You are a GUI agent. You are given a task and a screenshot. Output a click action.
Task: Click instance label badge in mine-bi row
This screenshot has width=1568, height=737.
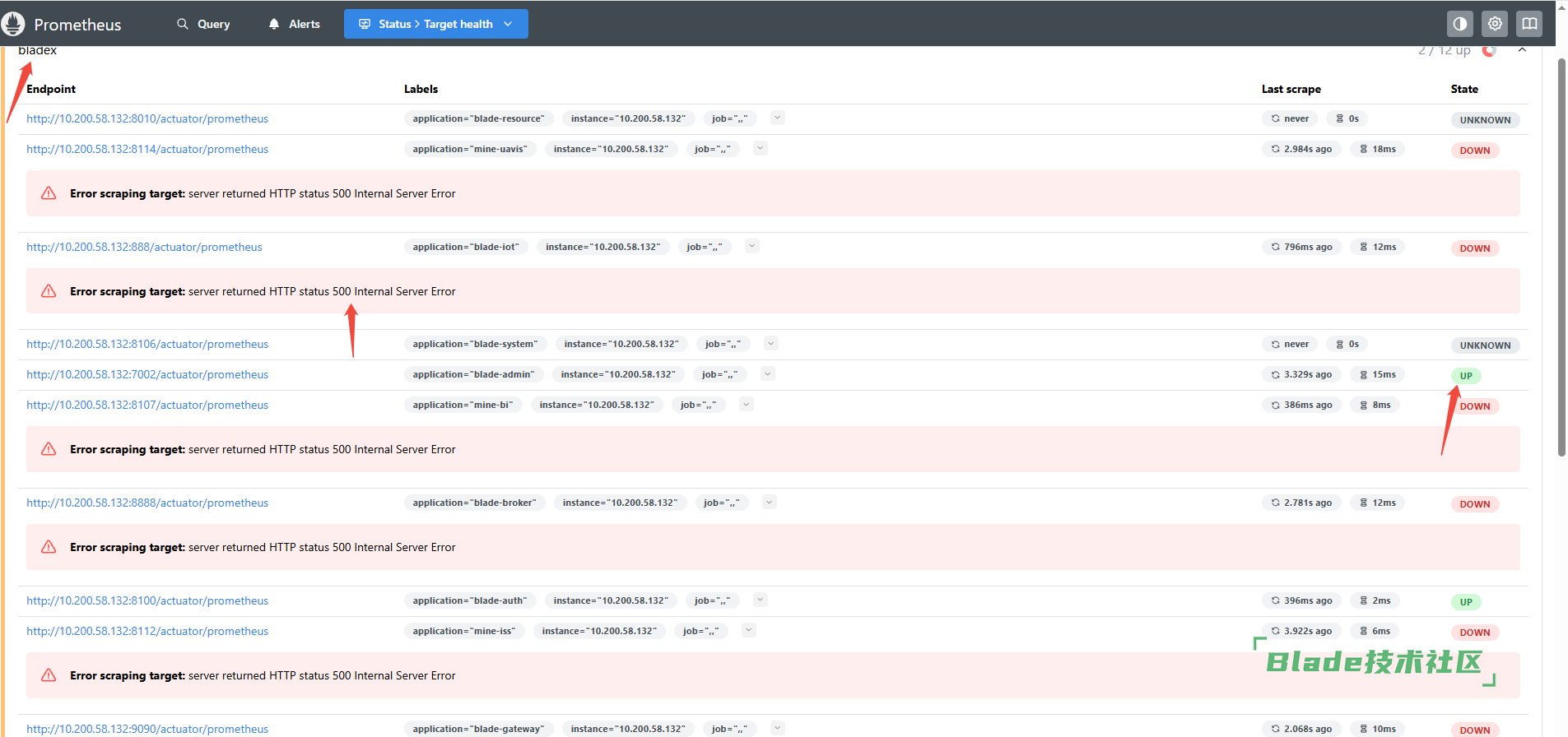pos(597,405)
